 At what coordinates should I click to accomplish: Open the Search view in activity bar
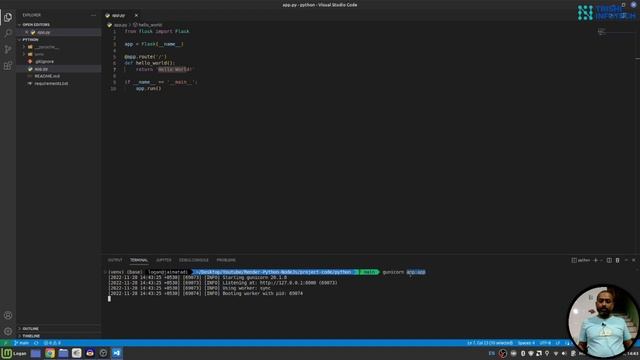8,33
